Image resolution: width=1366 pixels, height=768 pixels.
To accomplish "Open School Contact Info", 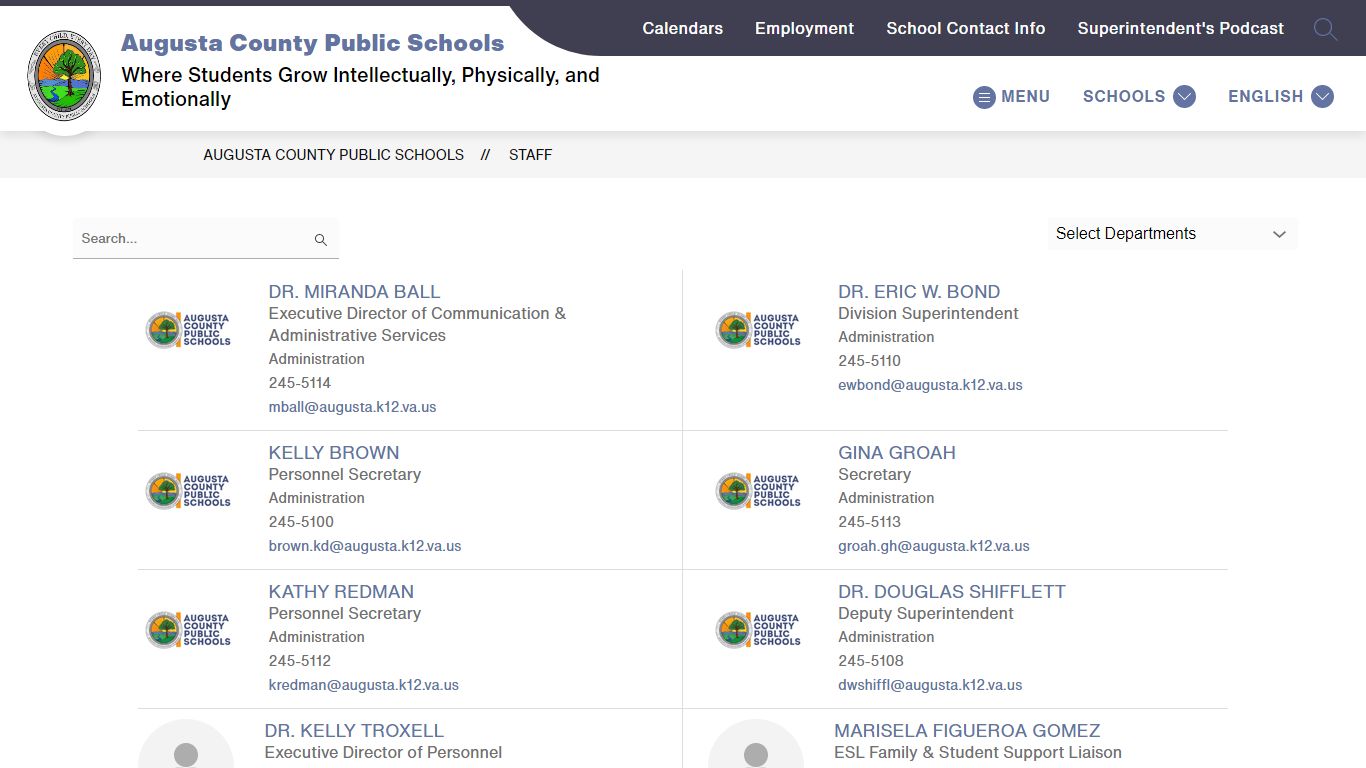I will point(966,28).
